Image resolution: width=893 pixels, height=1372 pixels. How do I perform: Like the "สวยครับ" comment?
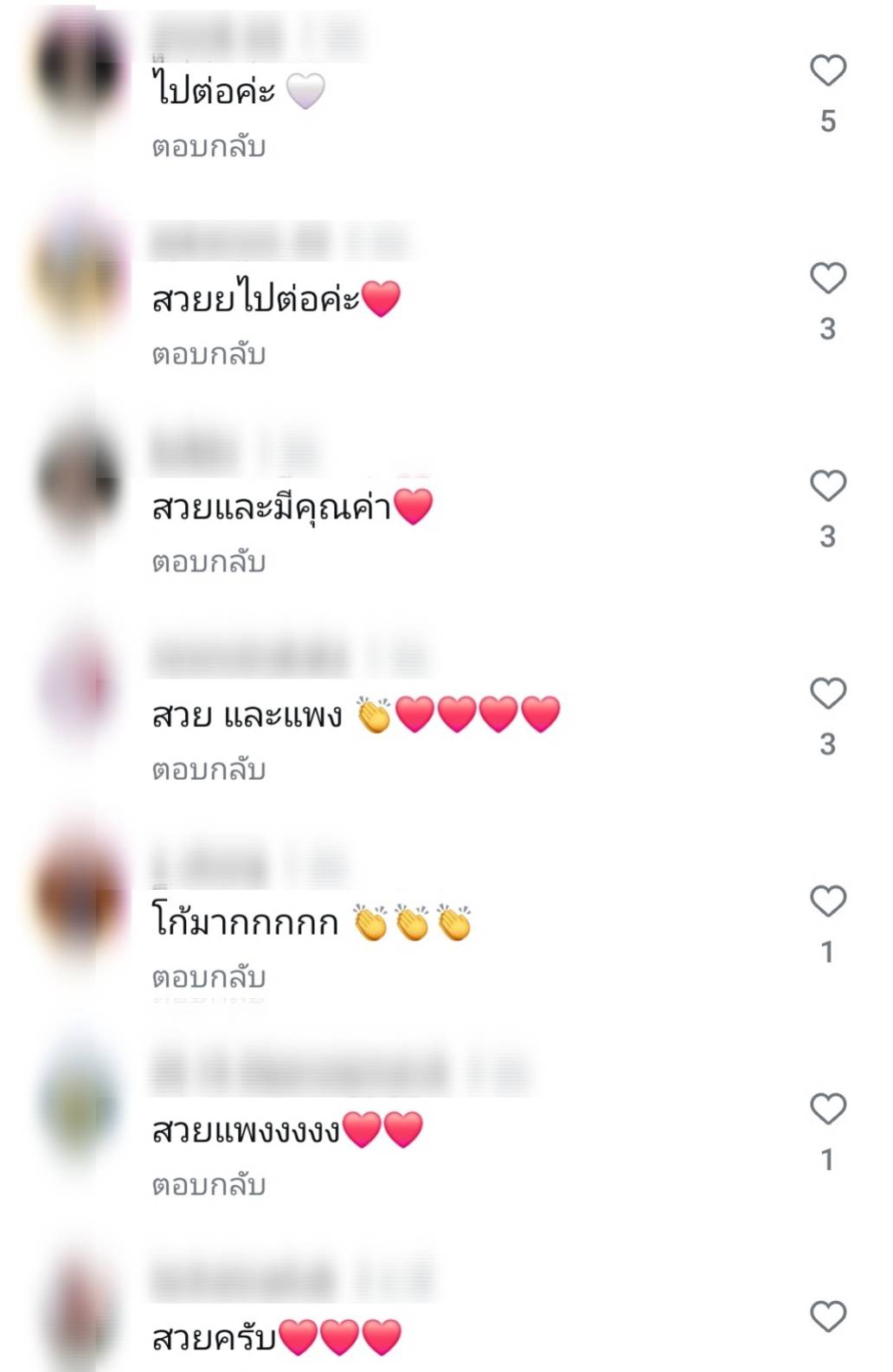[x=827, y=1317]
